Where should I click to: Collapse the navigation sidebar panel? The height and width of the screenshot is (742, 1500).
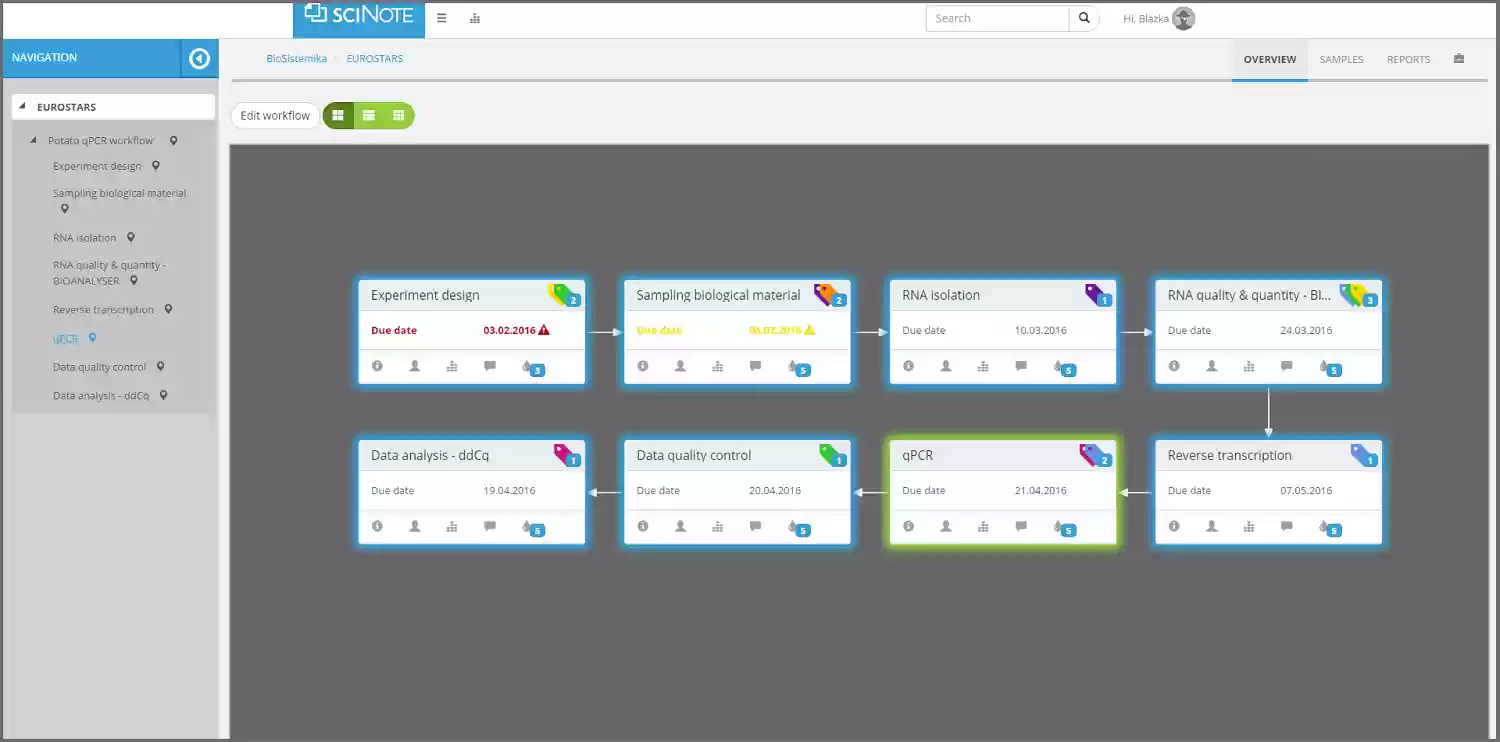coord(198,58)
